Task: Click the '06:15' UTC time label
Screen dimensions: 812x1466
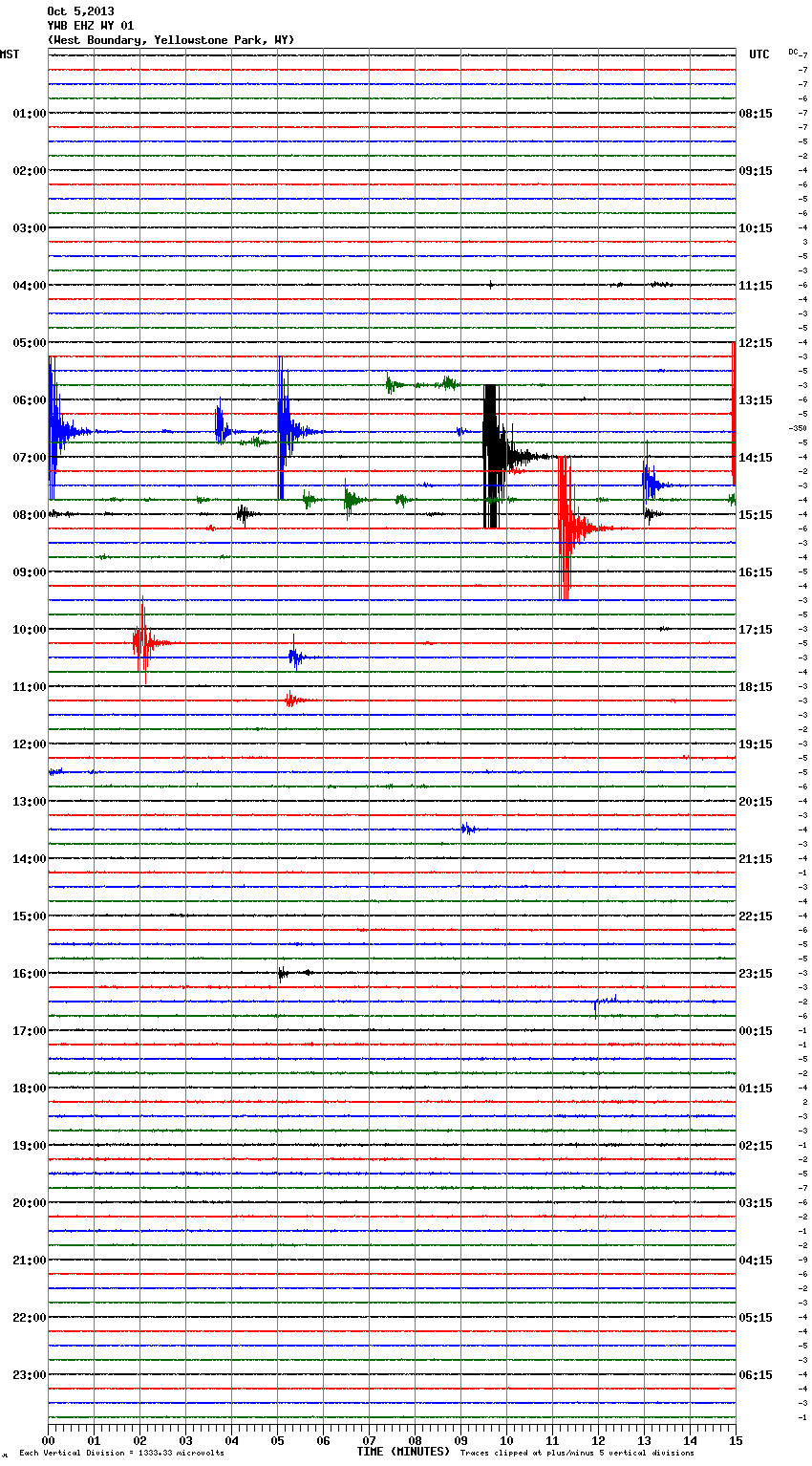Action: click(756, 1375)
